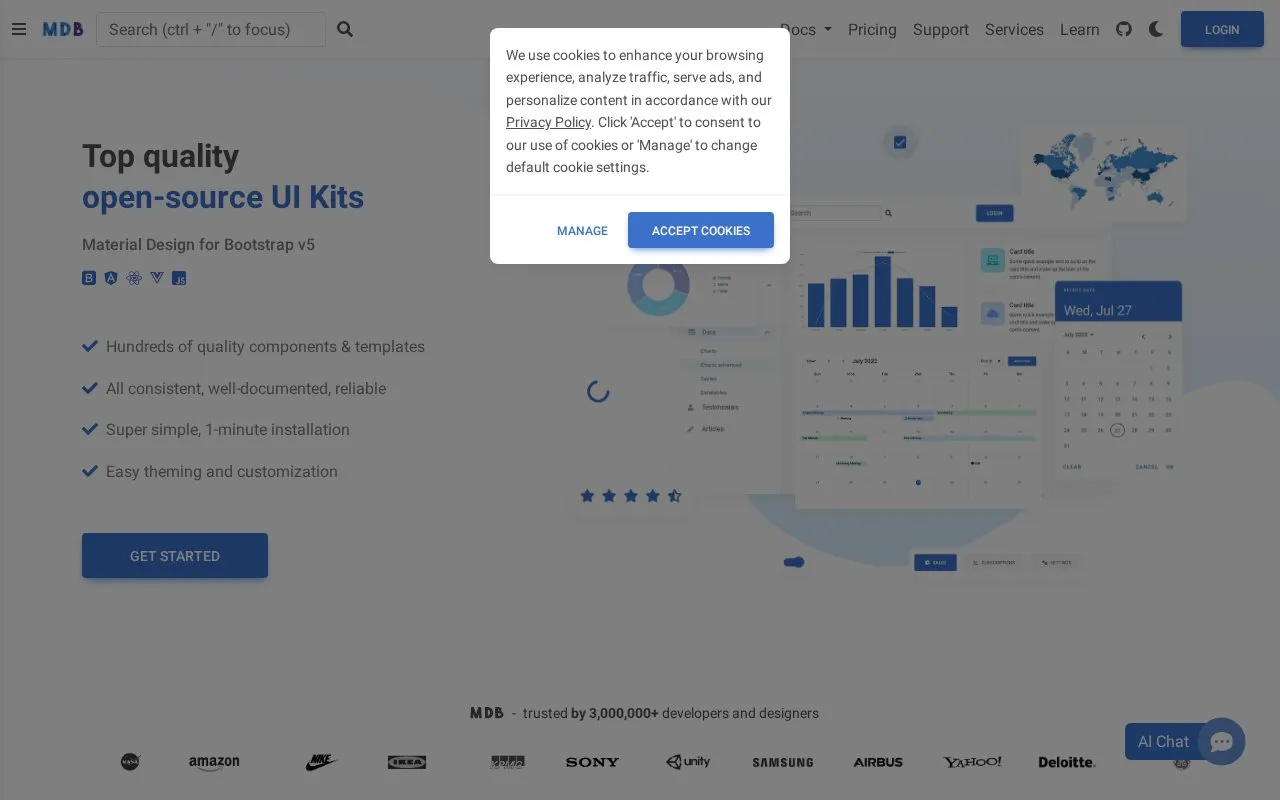Open the AI Chat button
1280x800 pixels.
[1163, 741]
